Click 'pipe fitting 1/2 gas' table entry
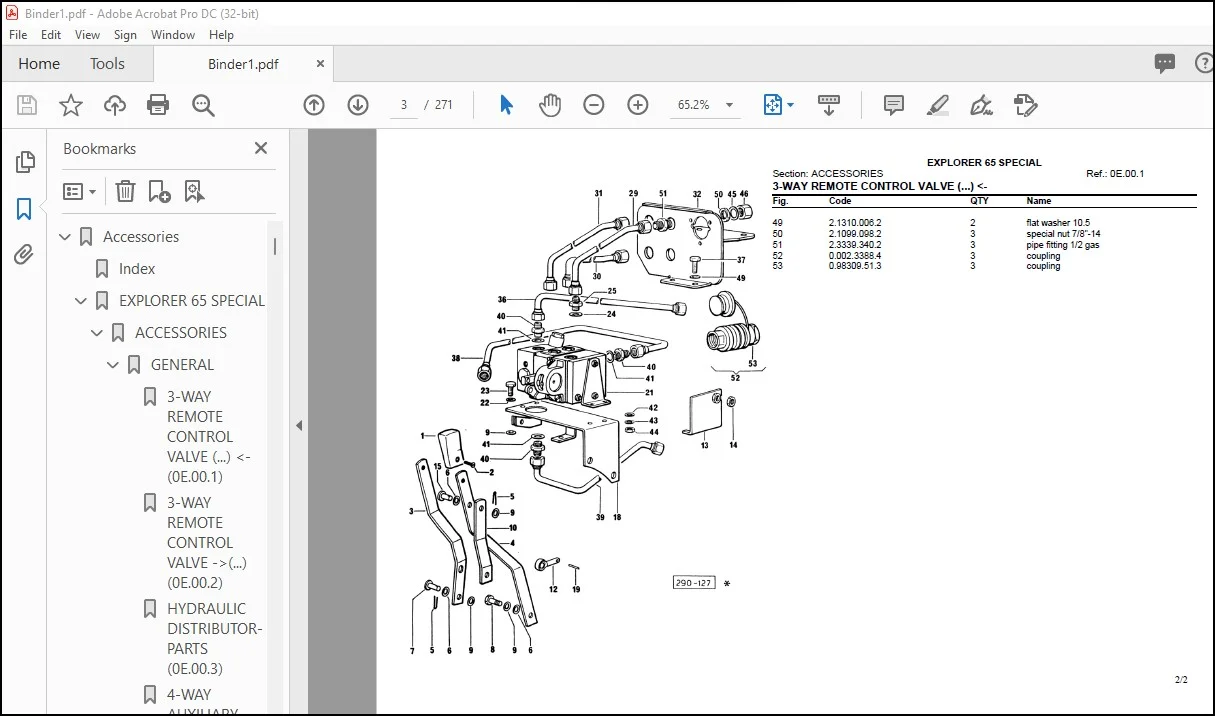 1062,245
